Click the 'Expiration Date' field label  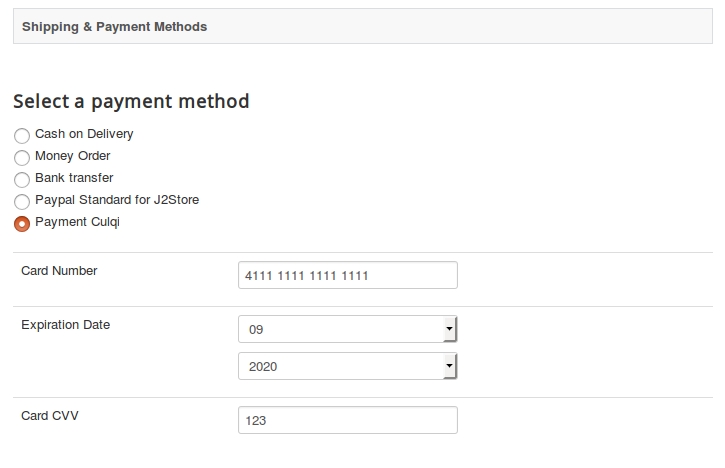pyautogui.click(x=66, y=325)
